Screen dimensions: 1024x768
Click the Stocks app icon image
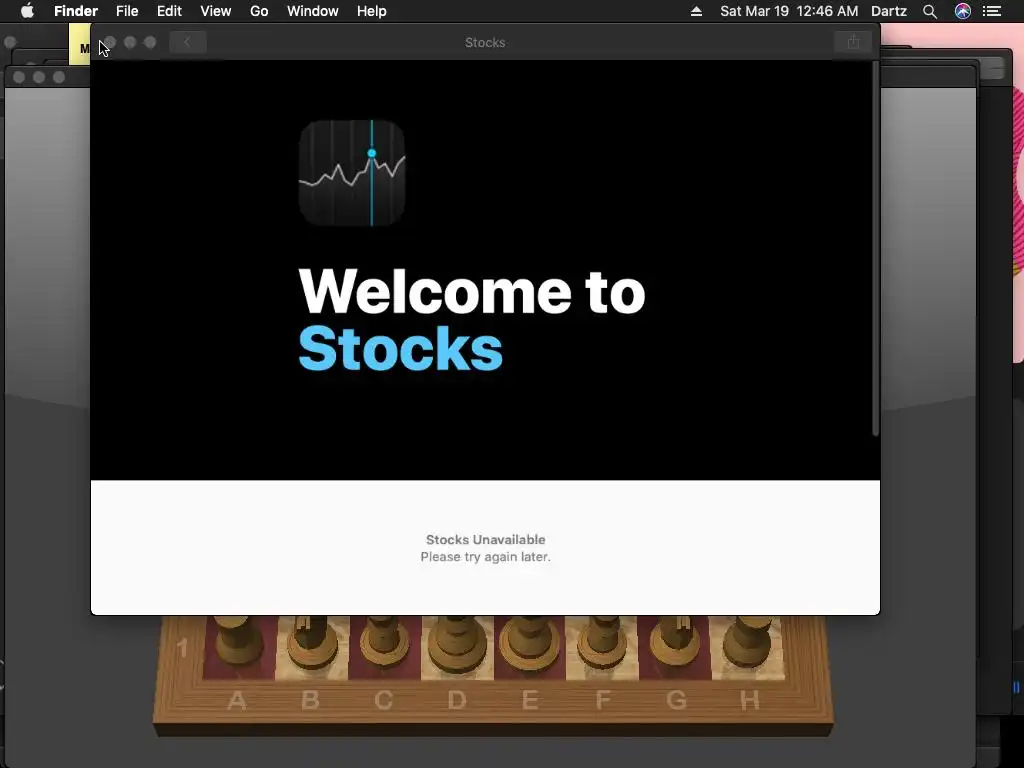point(352,173)
